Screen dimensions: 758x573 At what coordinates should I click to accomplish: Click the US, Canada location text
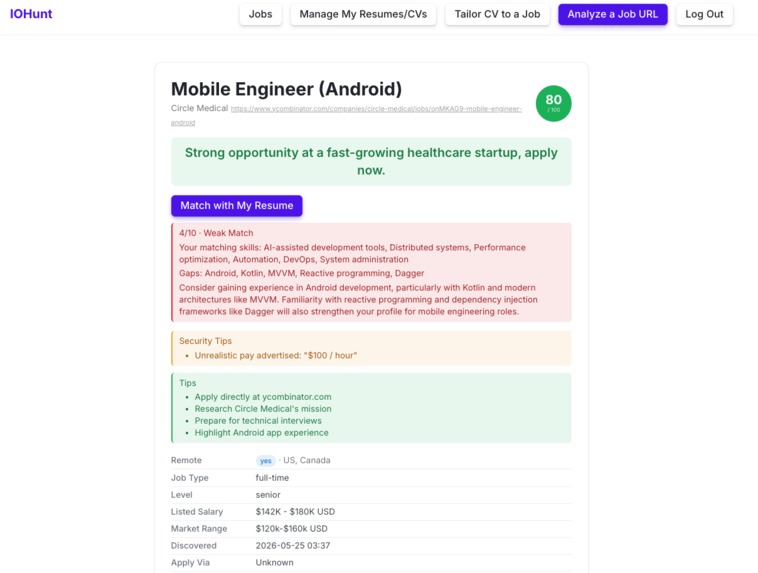(x=306, y=460)
